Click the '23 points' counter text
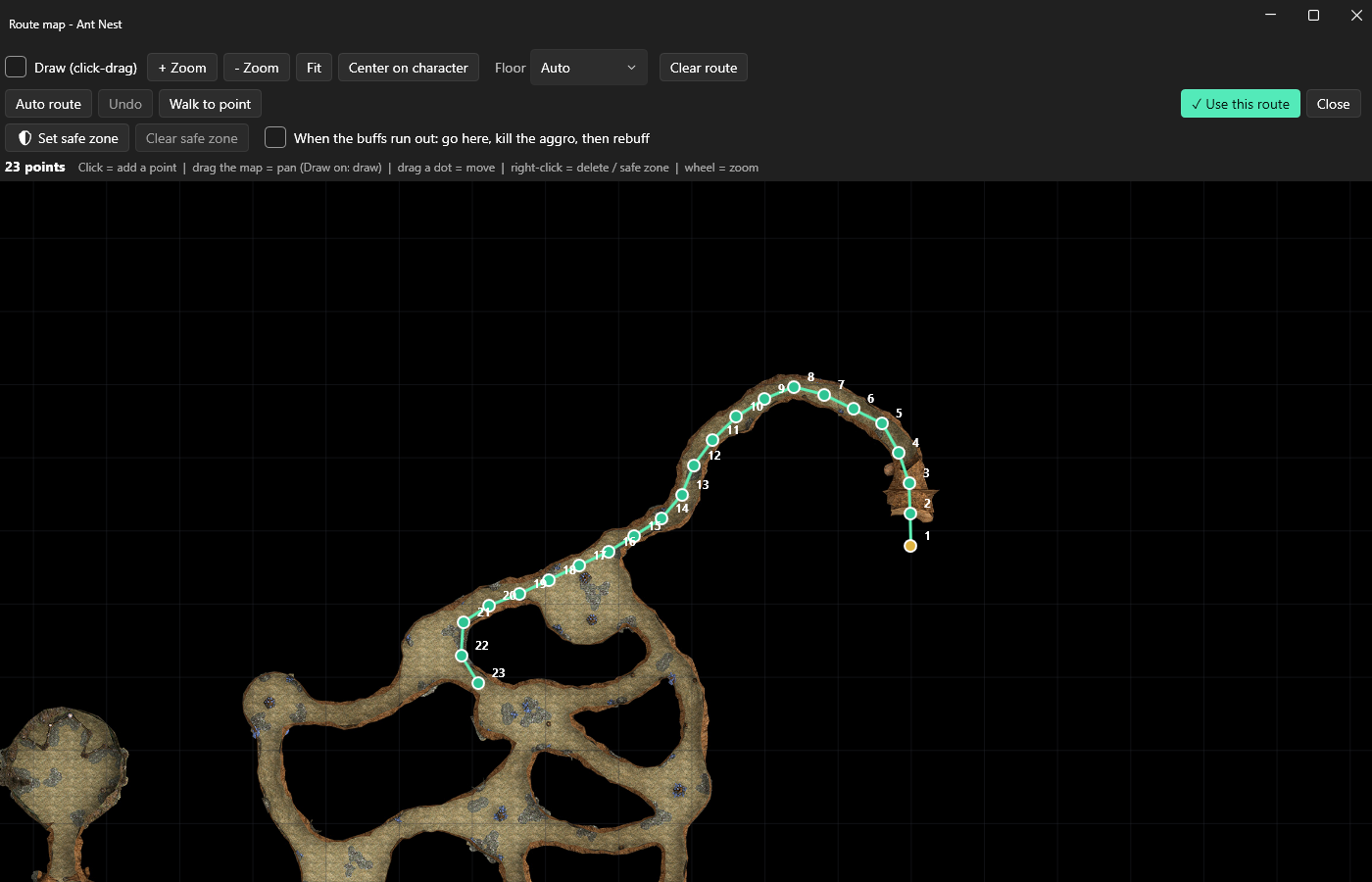 (35, 168)
